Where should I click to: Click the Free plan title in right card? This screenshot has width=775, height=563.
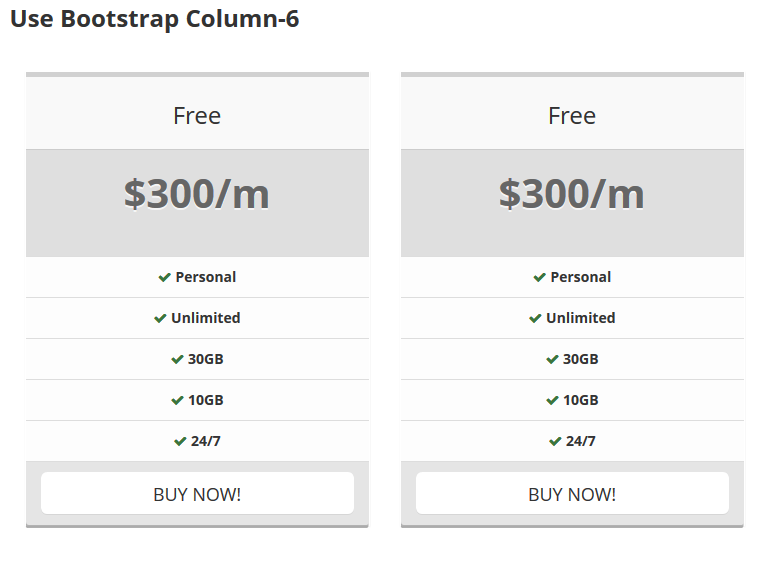point(572,116)
